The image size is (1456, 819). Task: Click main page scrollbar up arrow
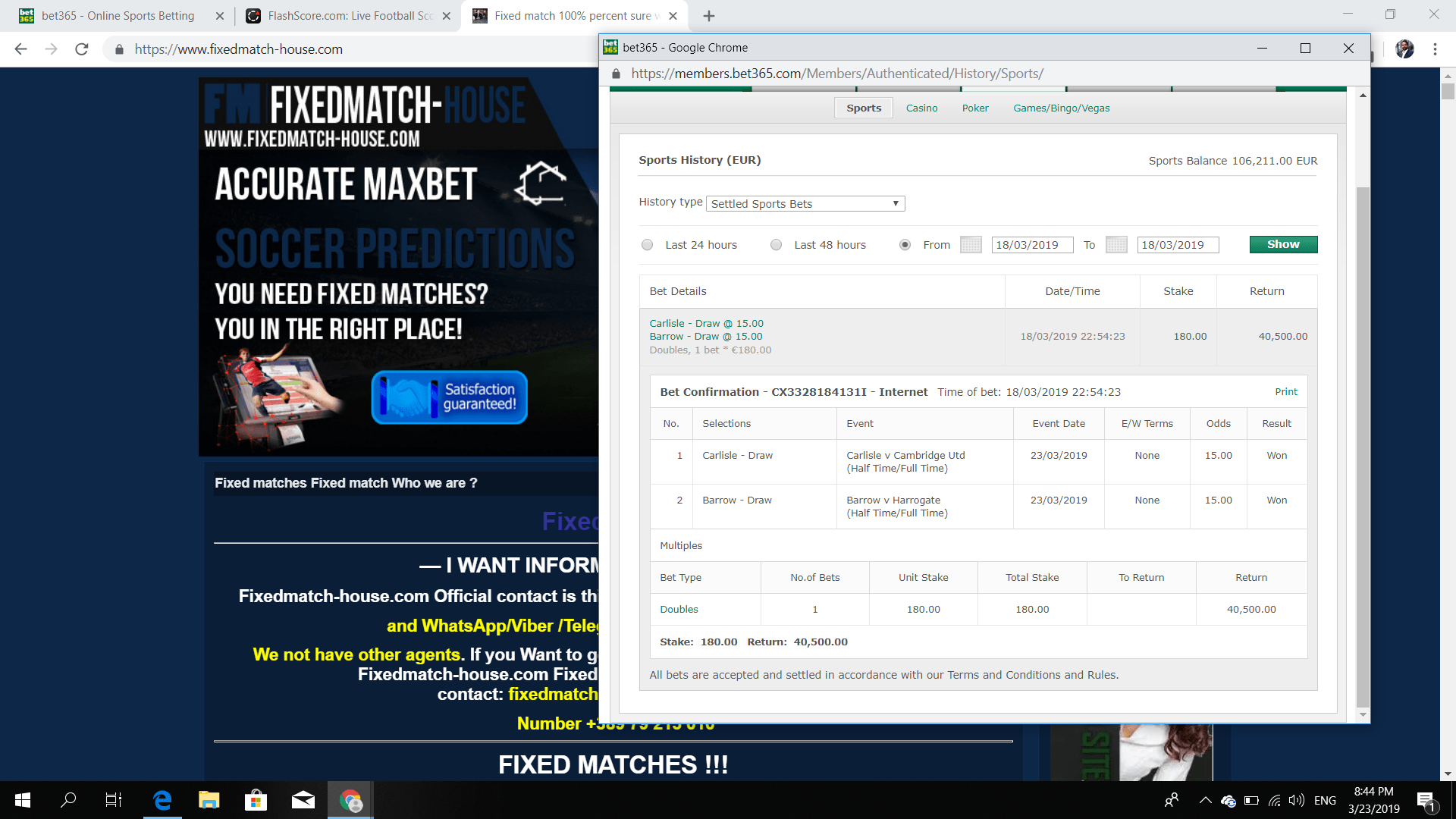pyautogui.click(x=1448, y=76)
